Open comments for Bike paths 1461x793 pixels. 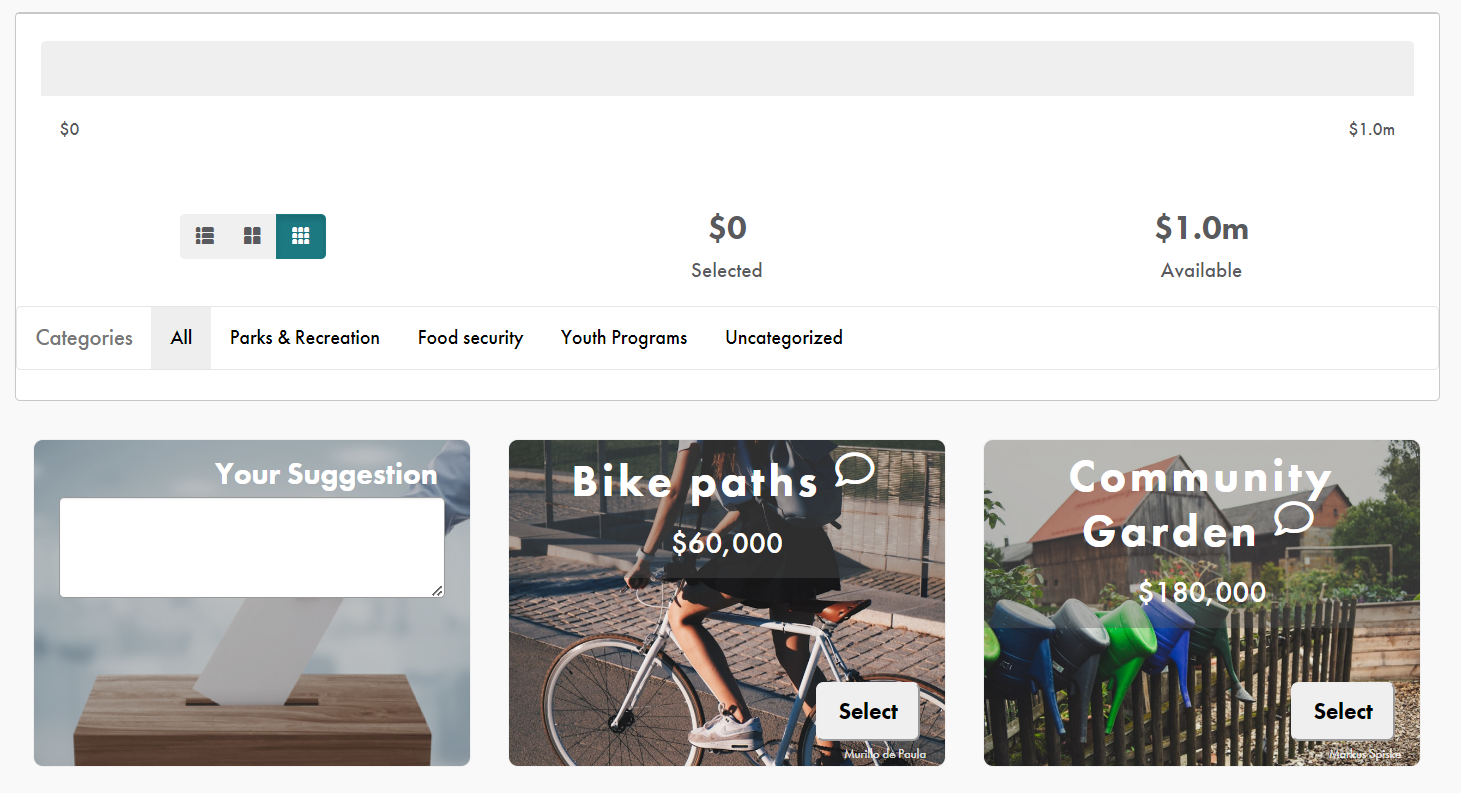854,468
